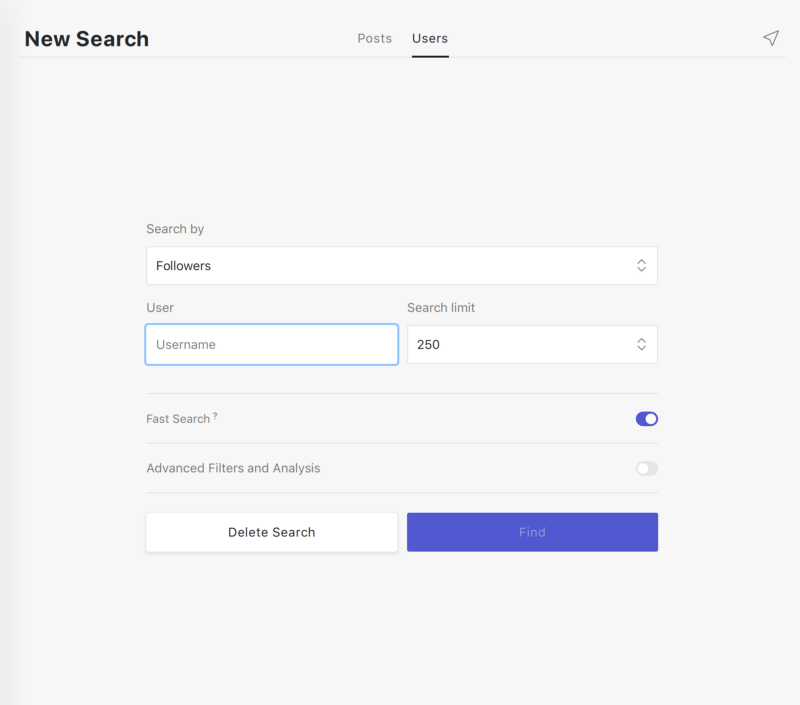
Task: Enable Advanced Filters and Analysis switch
Action: [x=646, y=468]
